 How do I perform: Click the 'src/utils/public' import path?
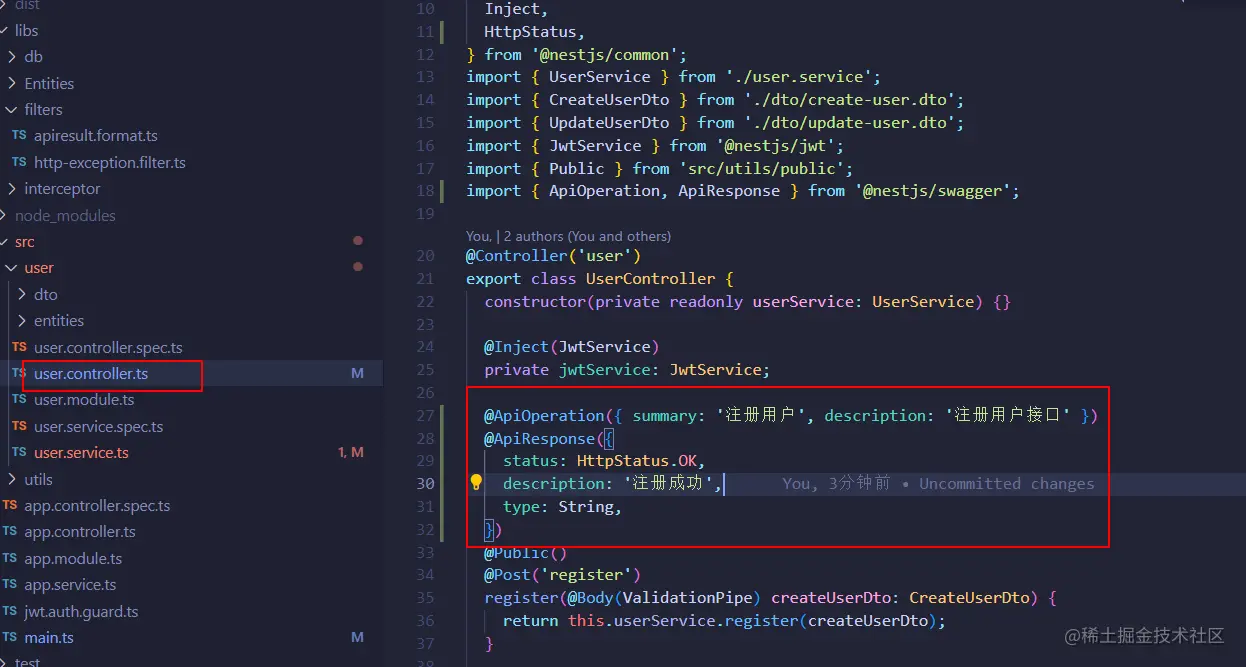pos(765,169)
